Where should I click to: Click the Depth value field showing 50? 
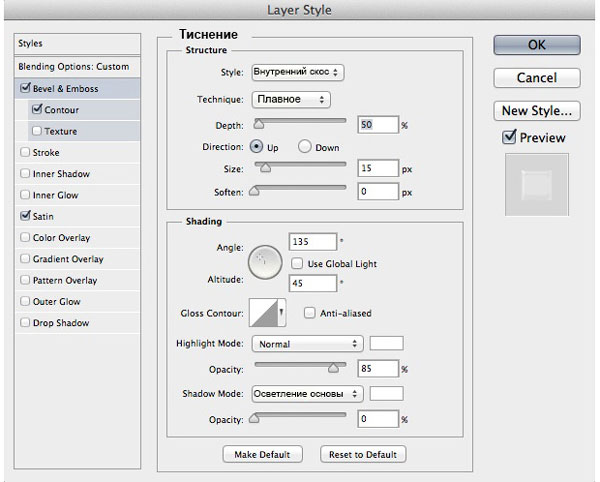pos(378,125)
